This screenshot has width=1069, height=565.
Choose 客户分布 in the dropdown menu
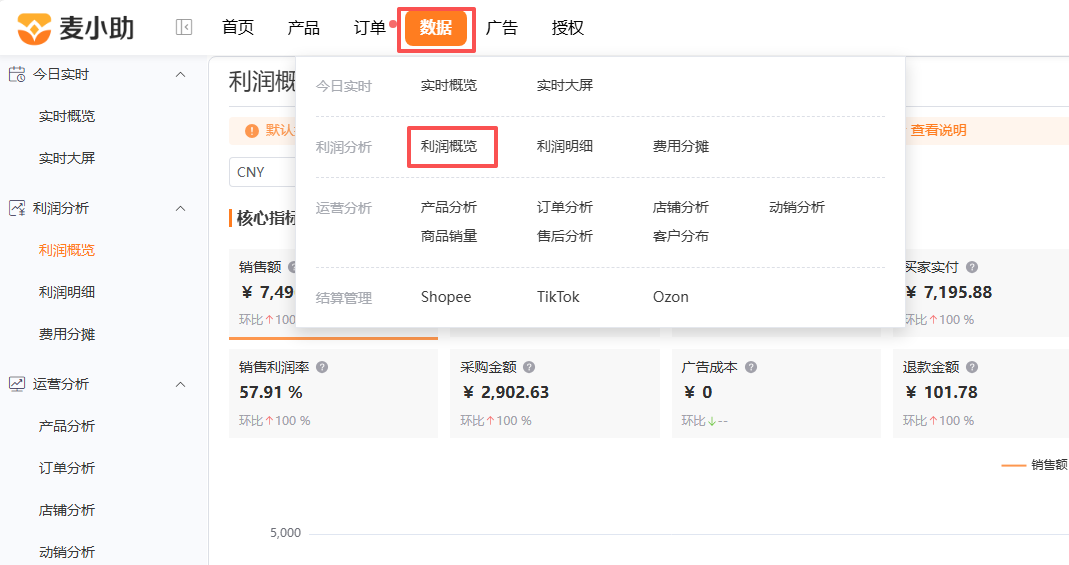click(x=680, y=236)
